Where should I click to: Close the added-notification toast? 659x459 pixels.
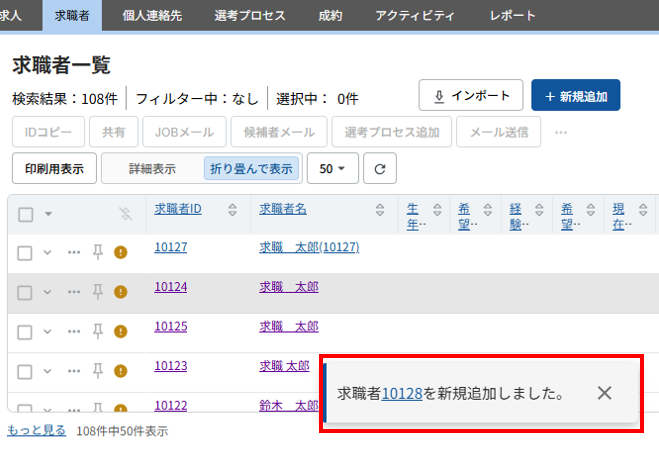(604, 393)
